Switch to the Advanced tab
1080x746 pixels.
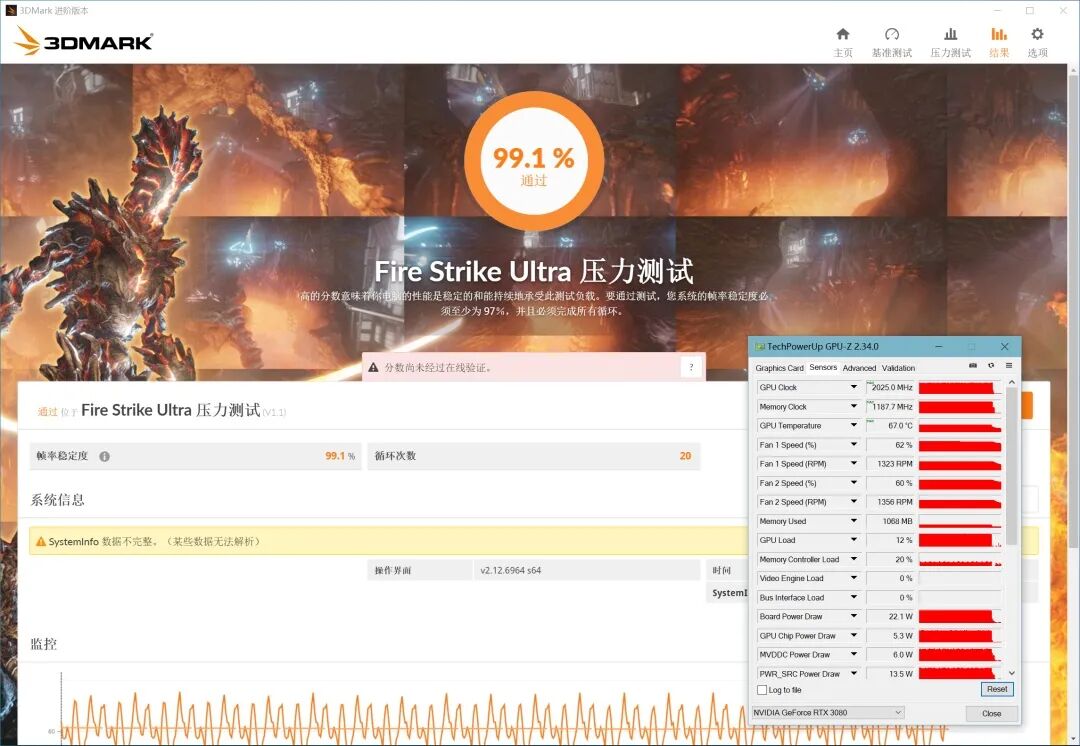(x=859, y=368)
